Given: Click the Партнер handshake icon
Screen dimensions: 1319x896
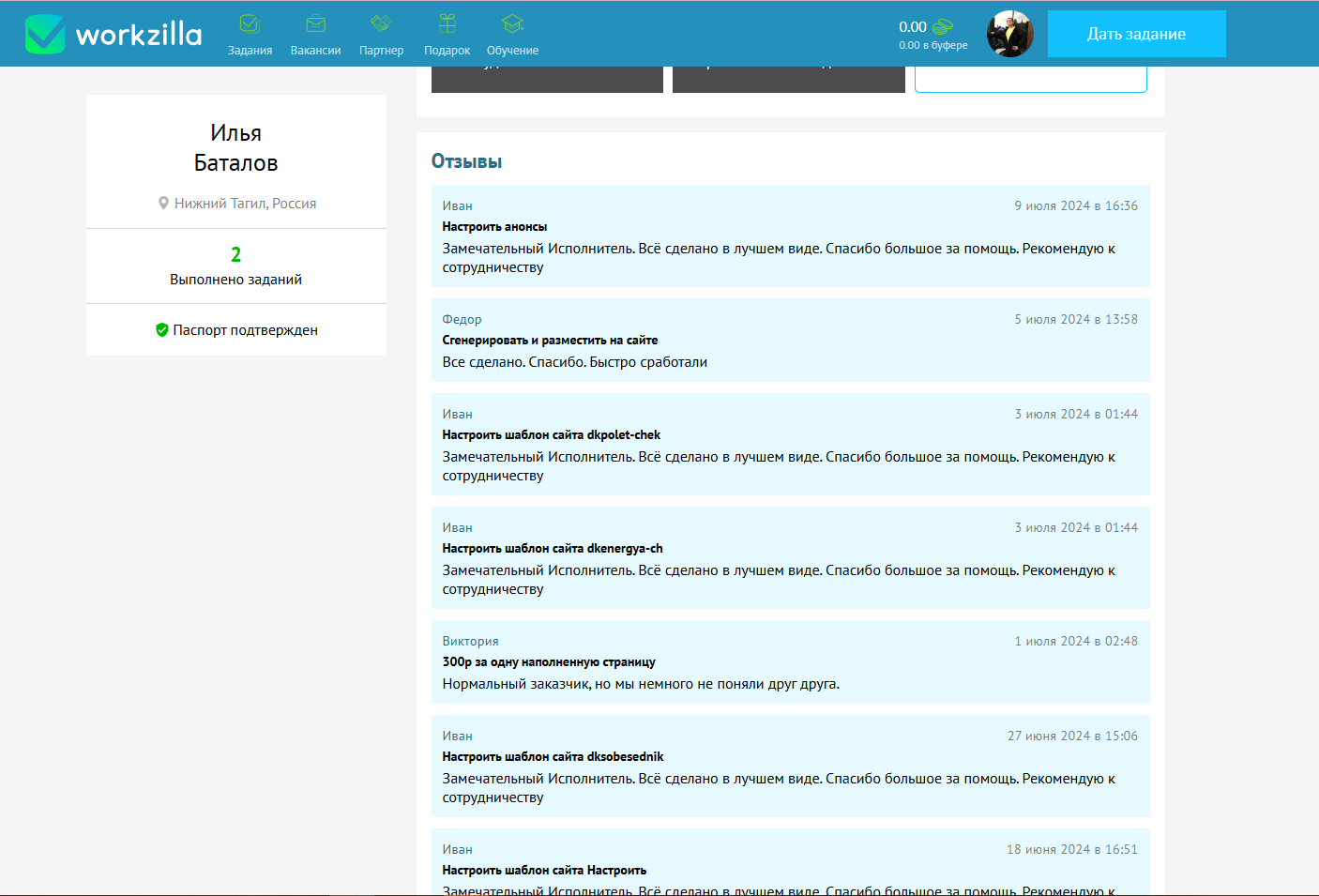Looking at the screenshot, I should click(381, 23).
